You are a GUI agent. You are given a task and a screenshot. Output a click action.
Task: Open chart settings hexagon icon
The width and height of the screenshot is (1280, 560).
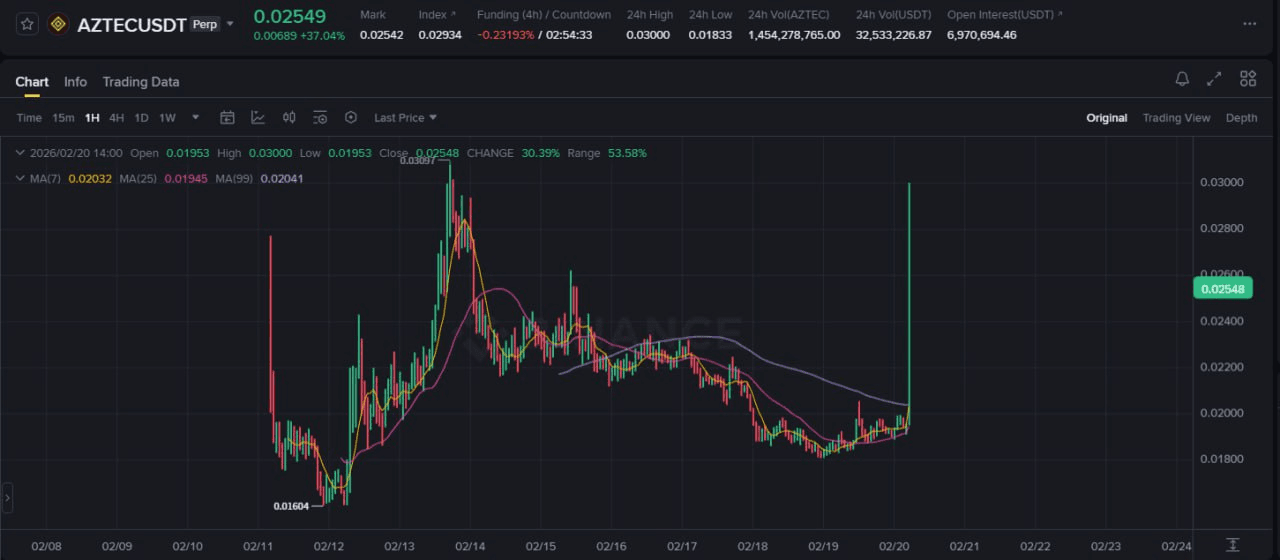(x=350, y=118)
